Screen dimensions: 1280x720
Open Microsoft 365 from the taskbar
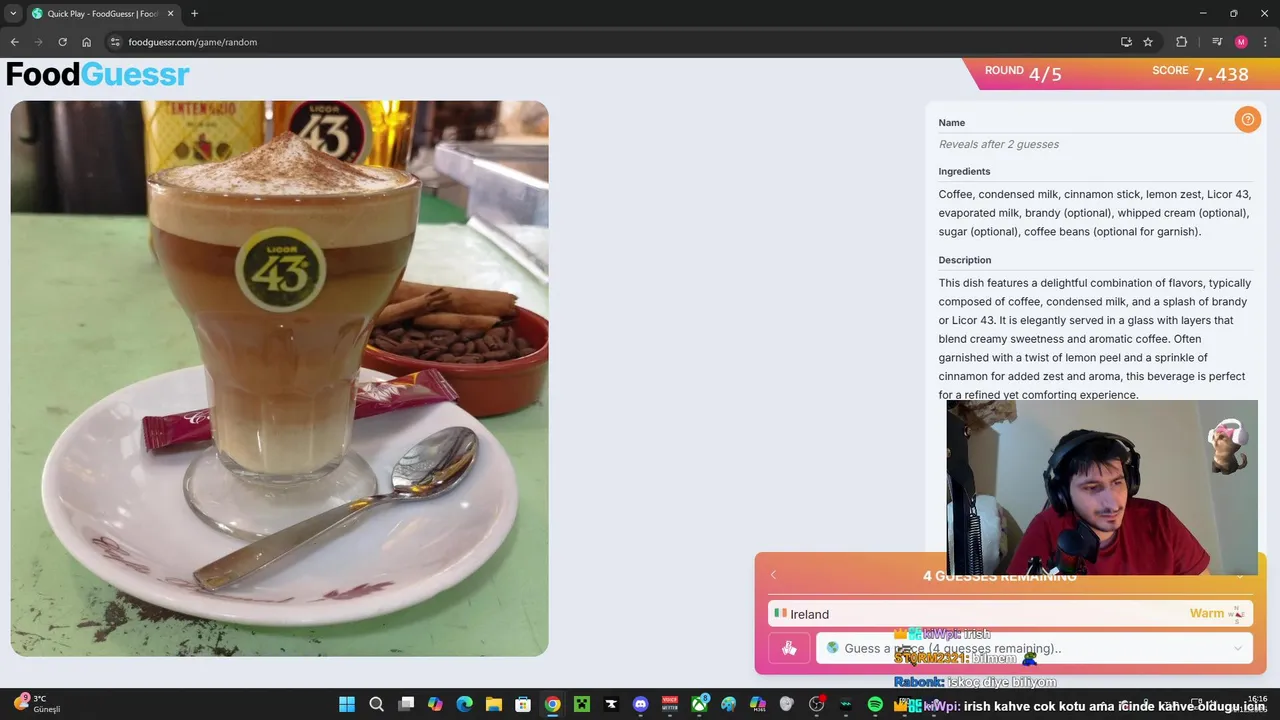[758, 704]
